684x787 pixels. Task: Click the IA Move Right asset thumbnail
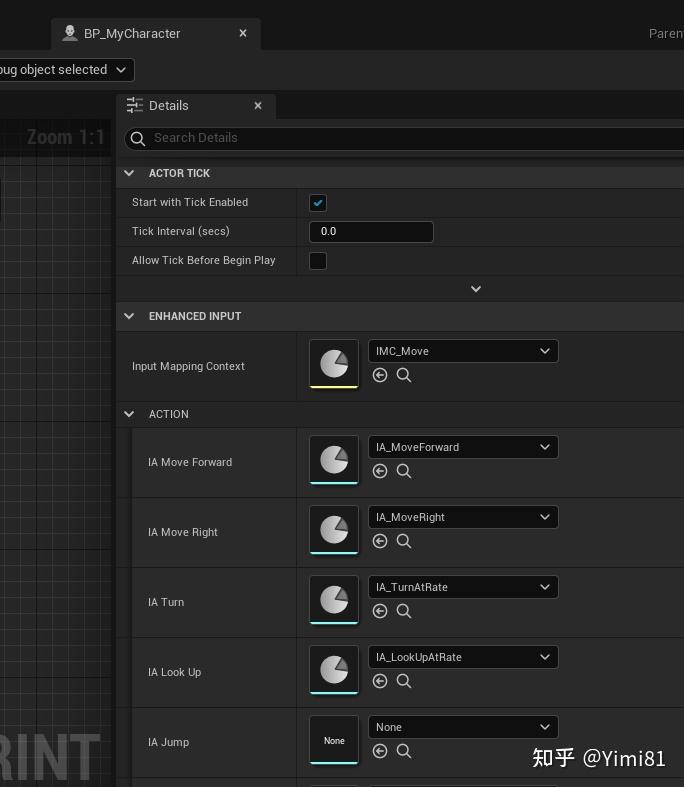coord(334,530)
